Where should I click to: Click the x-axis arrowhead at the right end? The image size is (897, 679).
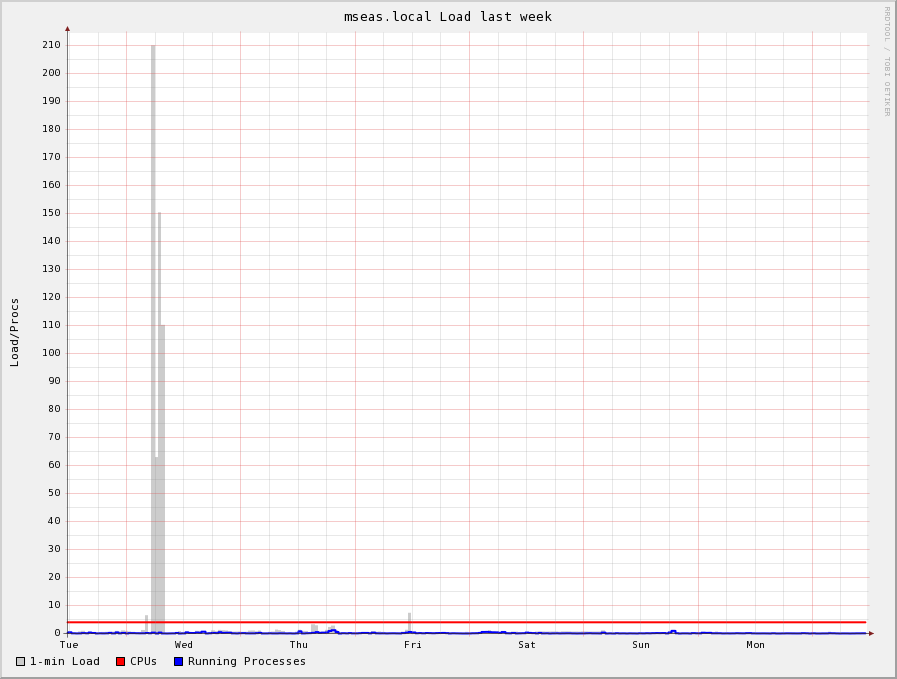871,633
